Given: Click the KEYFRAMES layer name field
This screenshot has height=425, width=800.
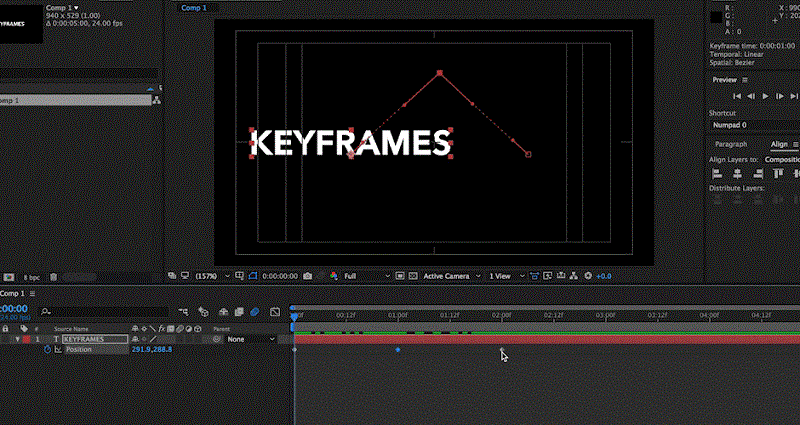Looking at the screenshot, I should pyautogui.click(x=95, y=339).
